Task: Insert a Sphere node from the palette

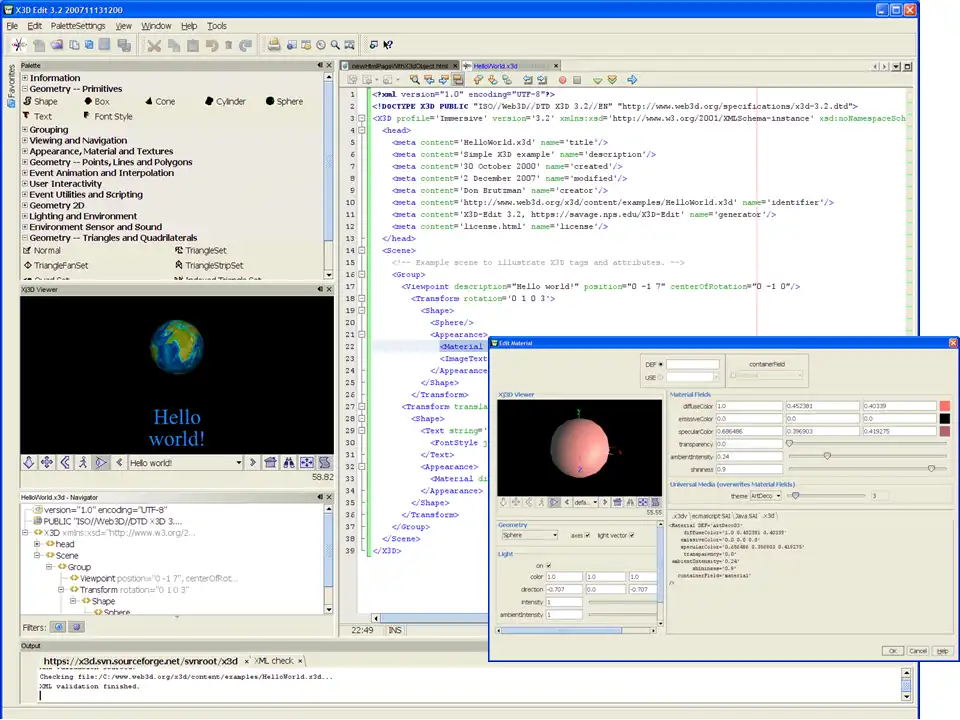Action: (x=284, y=102)
